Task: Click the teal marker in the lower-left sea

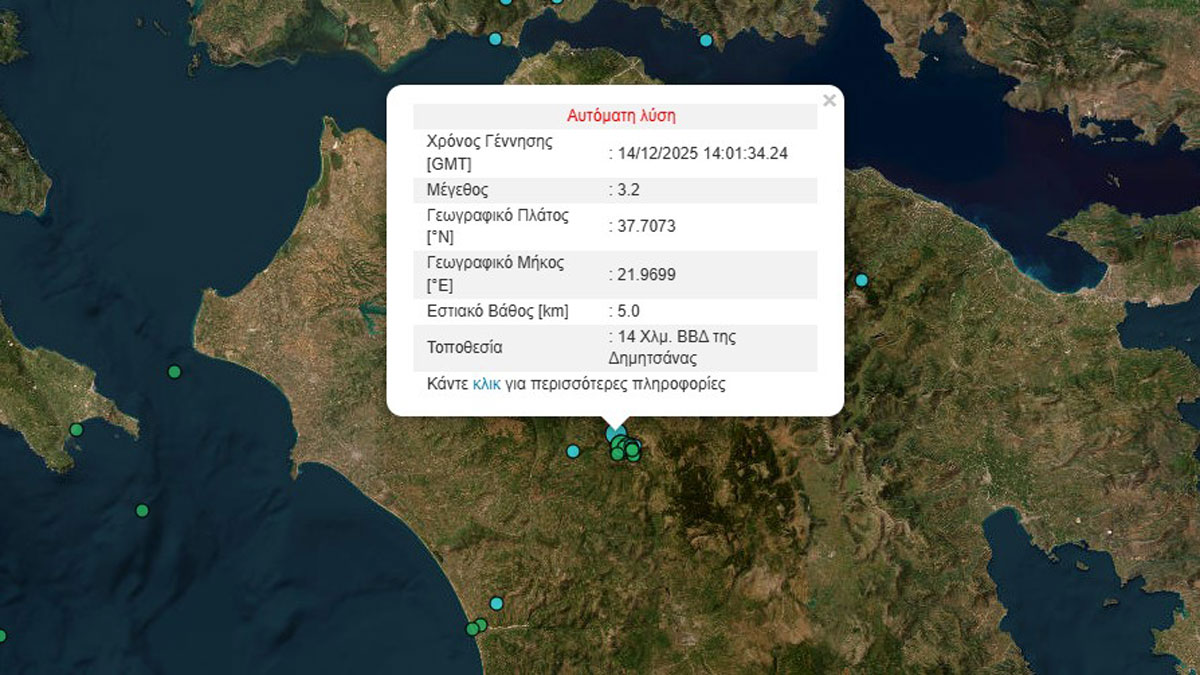Action: (x=142, y=510)
